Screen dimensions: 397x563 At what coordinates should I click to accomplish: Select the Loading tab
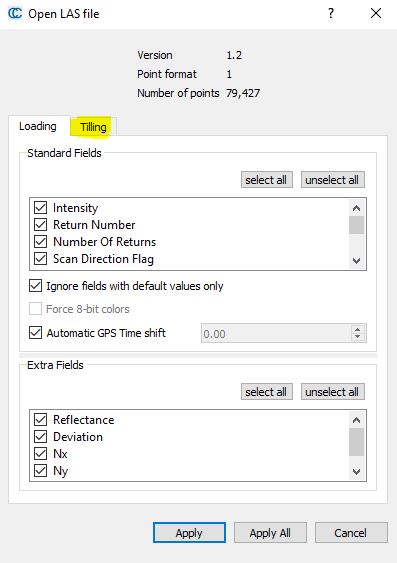tap(38, 126)
